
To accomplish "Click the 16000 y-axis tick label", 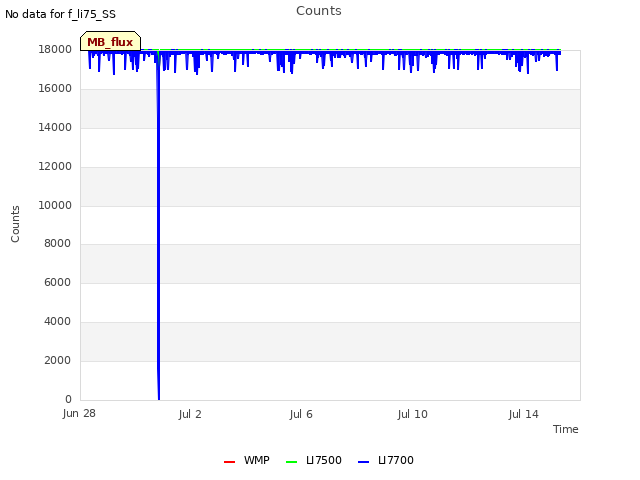I will (x=55, y=89).
